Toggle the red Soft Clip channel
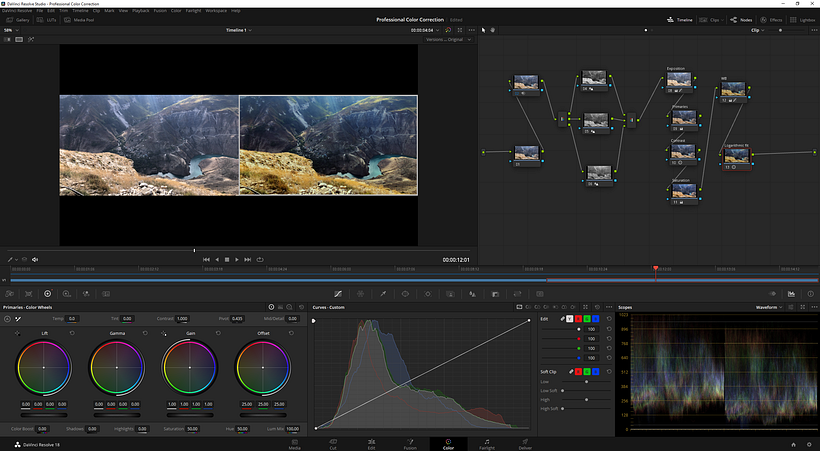Image resolution: width=820 pixels, height=451 pixels. pos(578,371)
